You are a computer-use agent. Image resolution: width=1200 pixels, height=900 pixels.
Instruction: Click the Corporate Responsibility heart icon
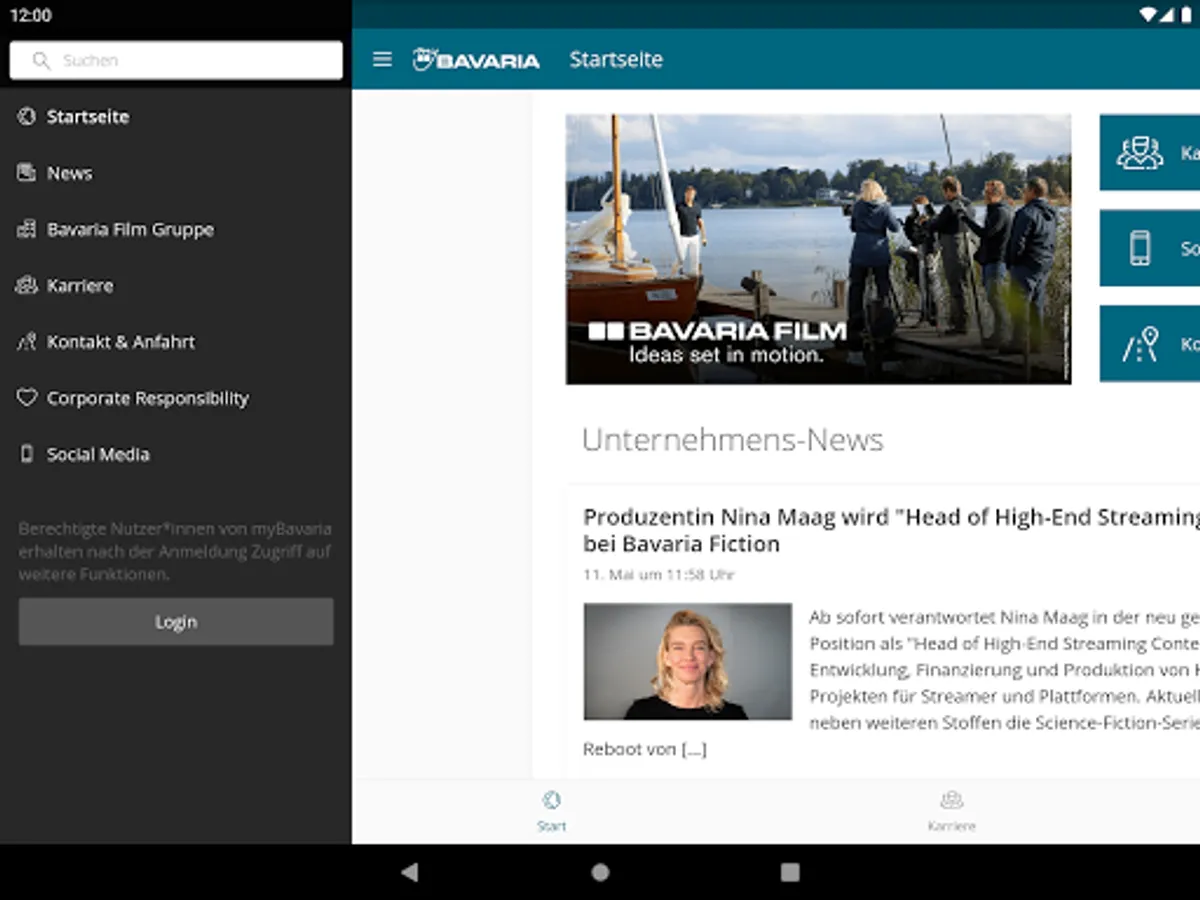pos(26,398)
